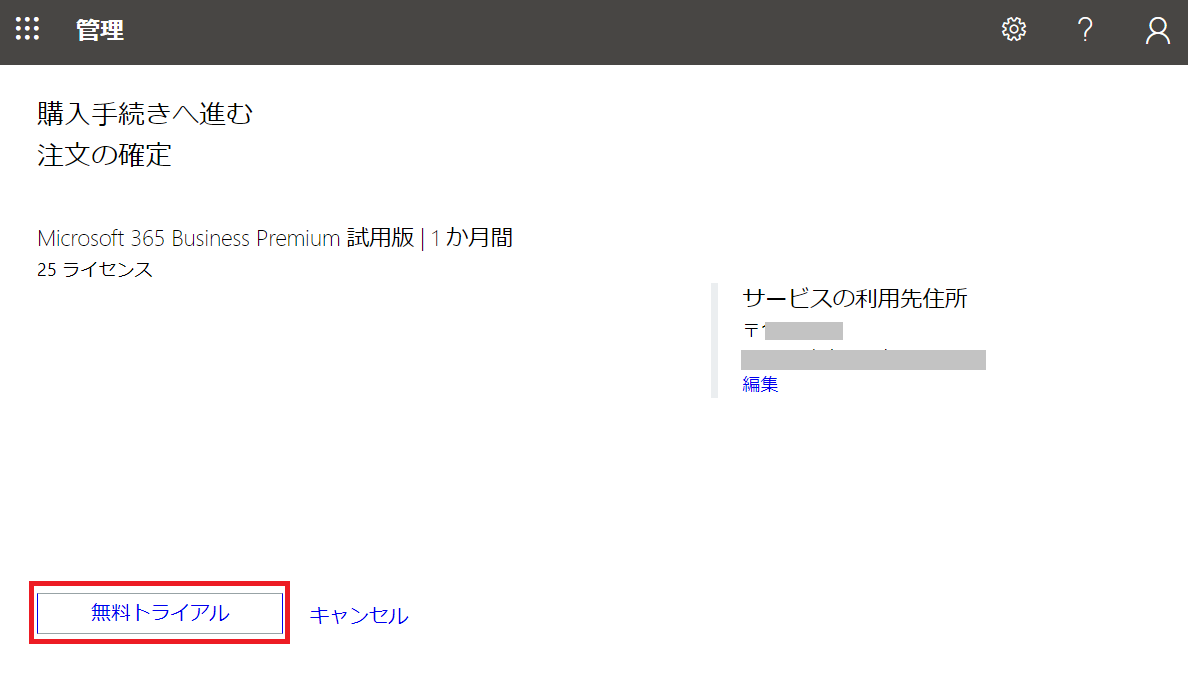Click the 編集 link under the service address
Image resolution: width=1188 pixels, height=673 pixels.
tap(760, 384)
